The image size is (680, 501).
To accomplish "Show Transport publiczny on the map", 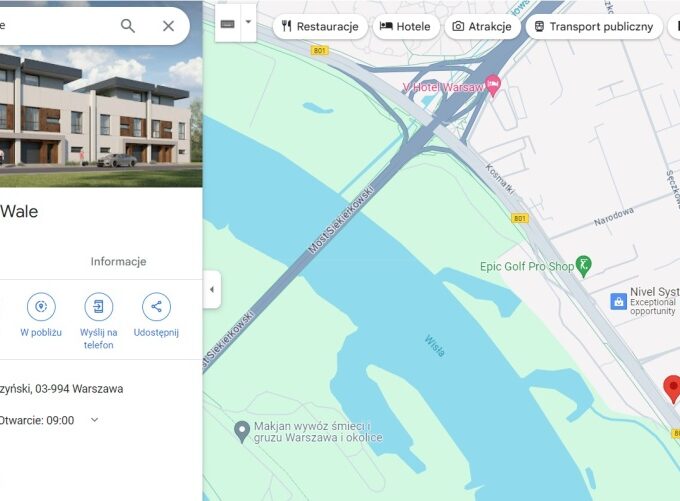I will [x=594, y=27].
